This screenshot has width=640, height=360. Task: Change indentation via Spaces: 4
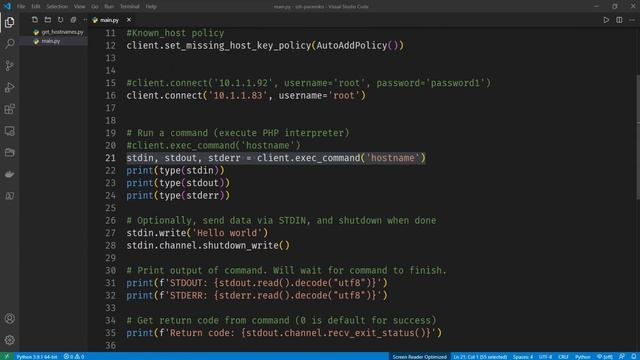click(523, 356)
